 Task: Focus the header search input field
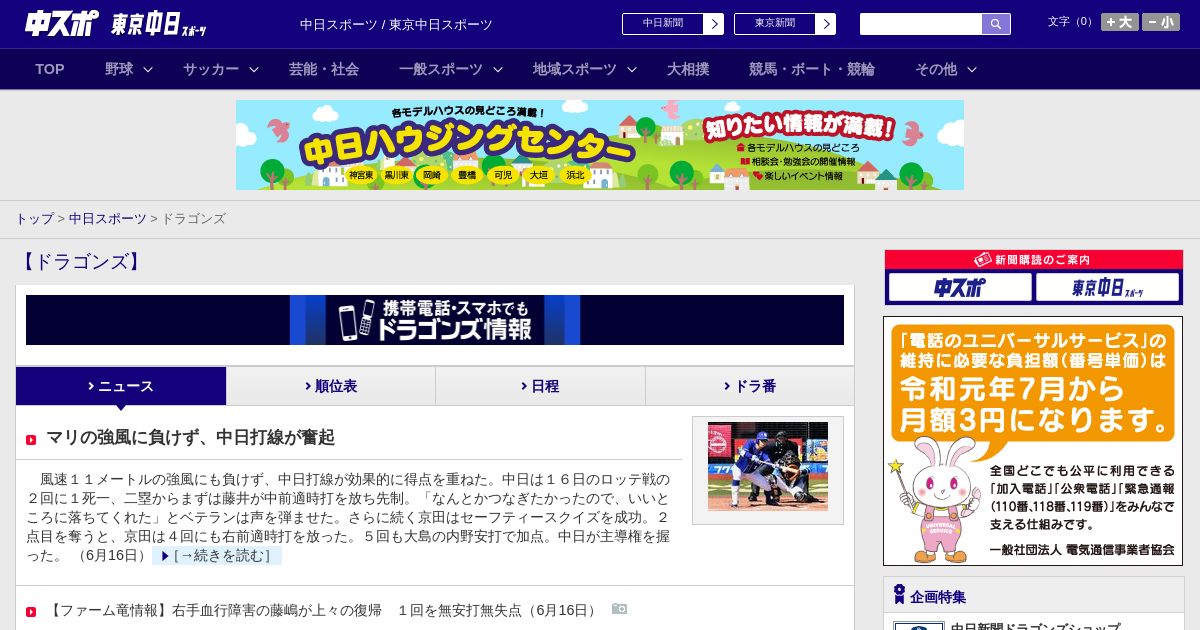(921, 24)
